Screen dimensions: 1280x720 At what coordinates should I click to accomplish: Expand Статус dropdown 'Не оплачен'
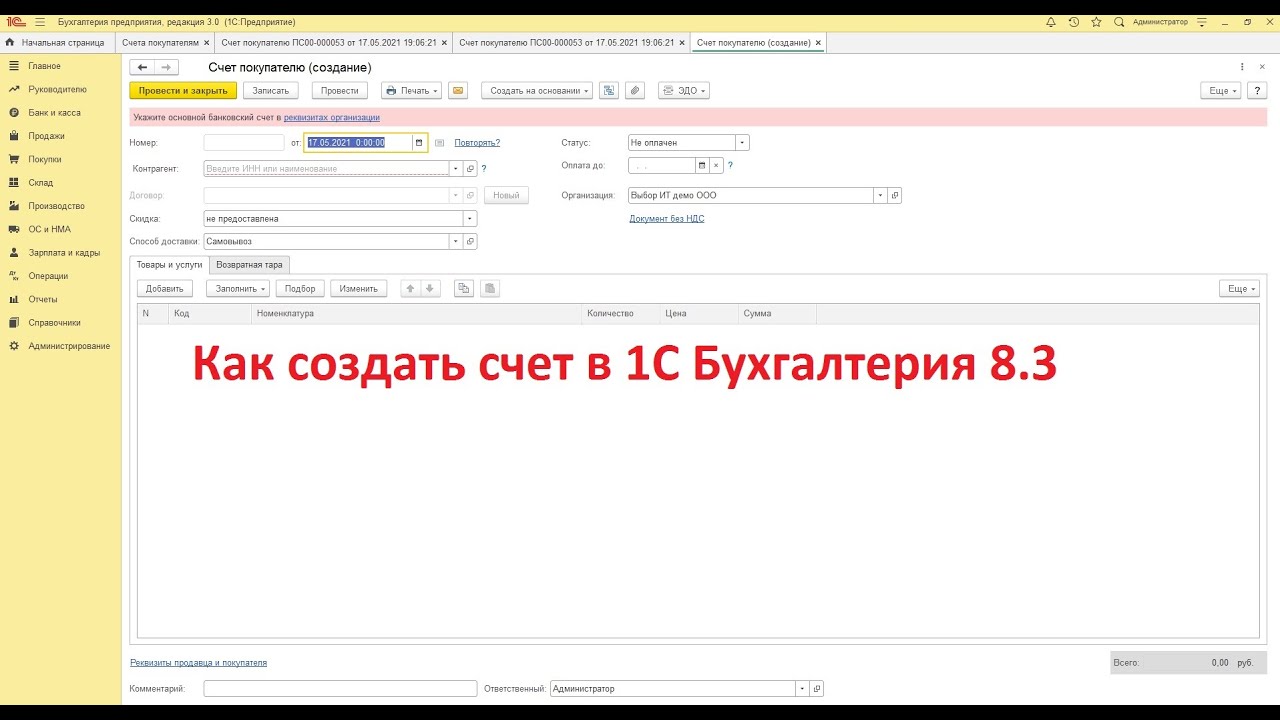click(x=742, y=143)
